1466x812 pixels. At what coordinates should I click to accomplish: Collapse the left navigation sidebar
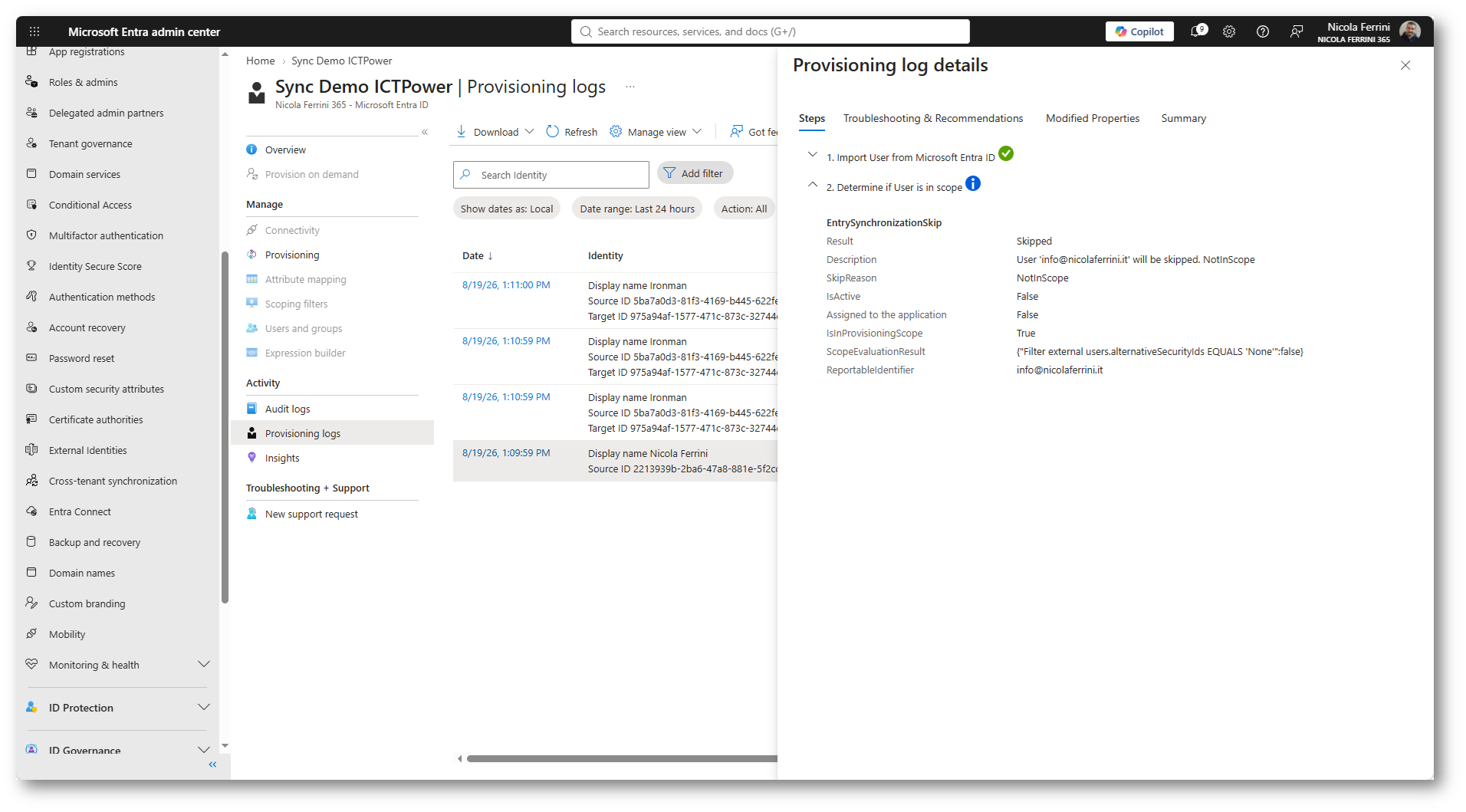coord(212,764)
